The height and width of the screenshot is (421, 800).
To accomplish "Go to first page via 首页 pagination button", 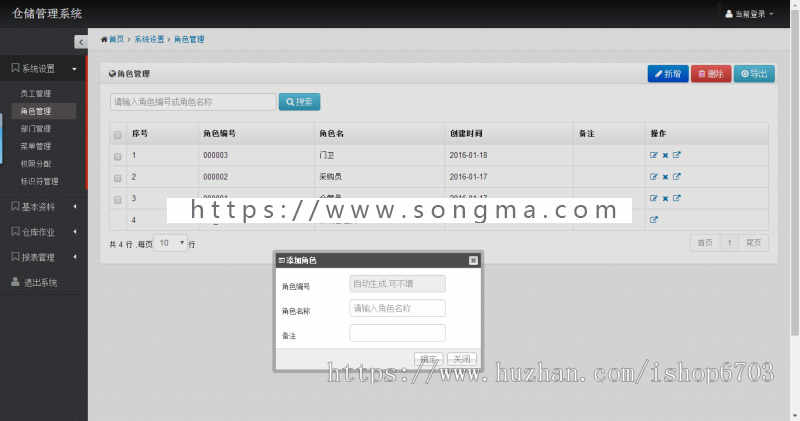I will [705, 243].
